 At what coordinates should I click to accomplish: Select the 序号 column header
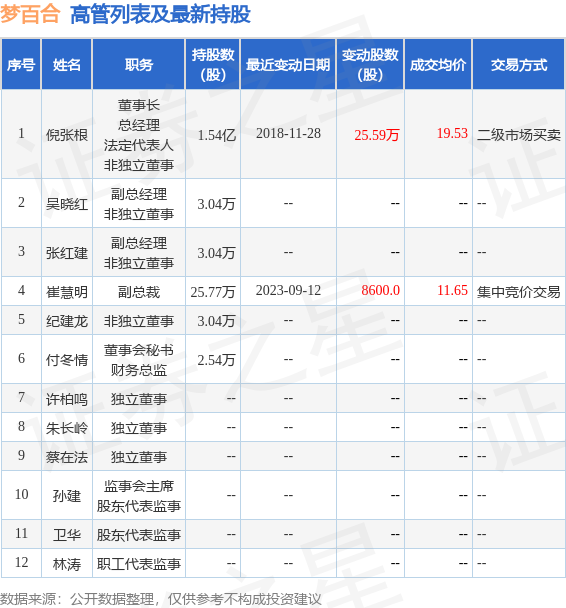21,64
